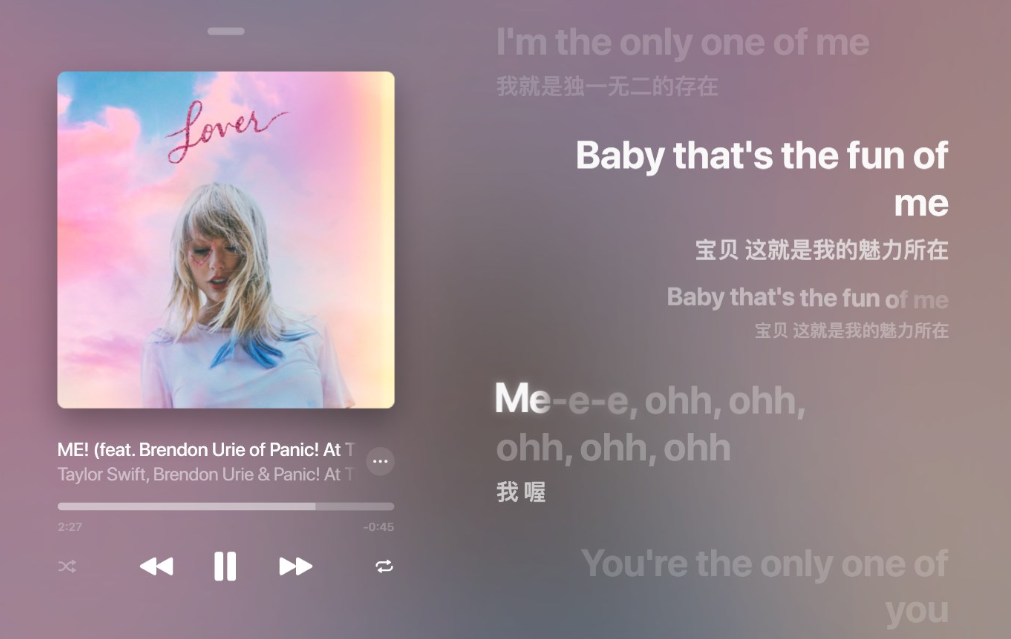Seek in the playback progress bar
This screenshot has height=639, width=1011.
click(x=226, y=506)
